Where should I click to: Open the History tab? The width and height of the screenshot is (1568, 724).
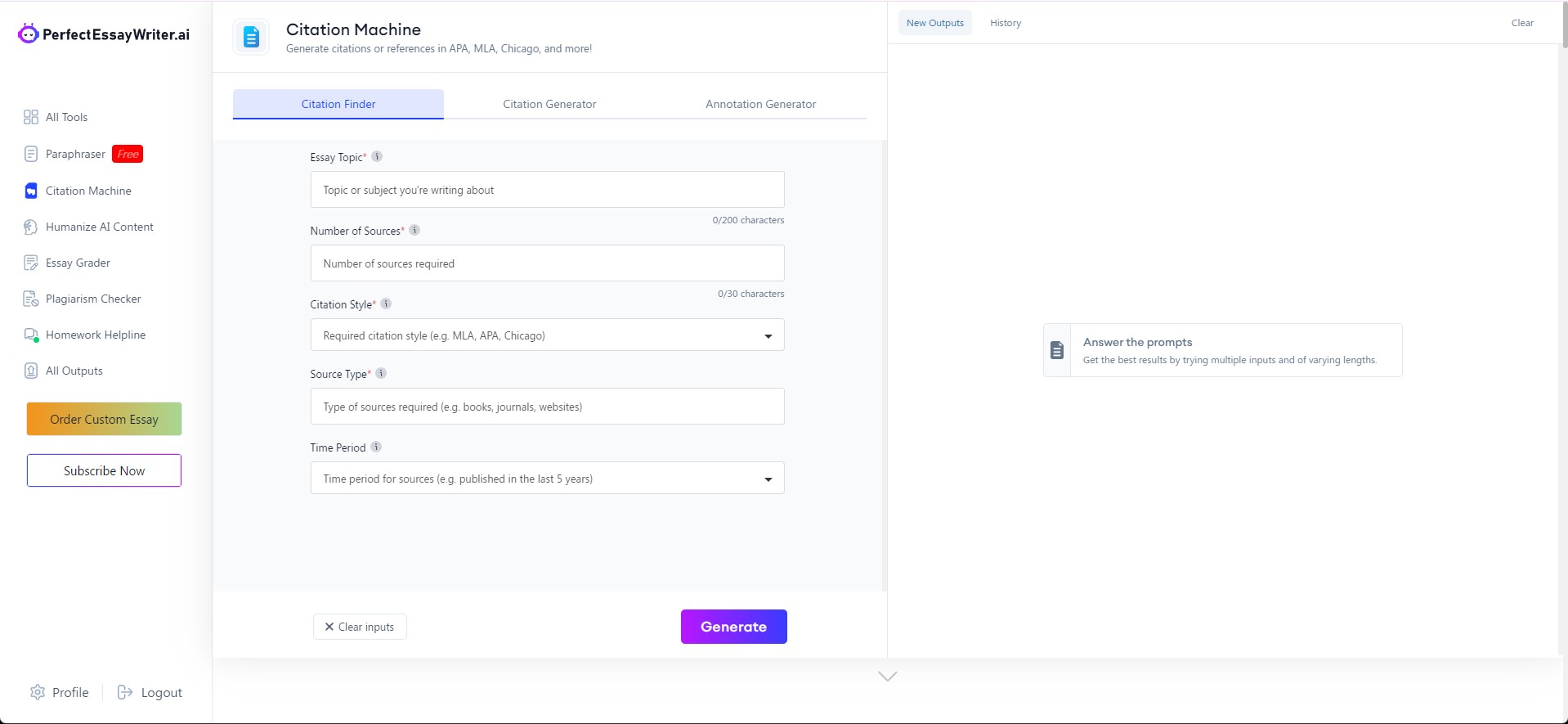1006,23
